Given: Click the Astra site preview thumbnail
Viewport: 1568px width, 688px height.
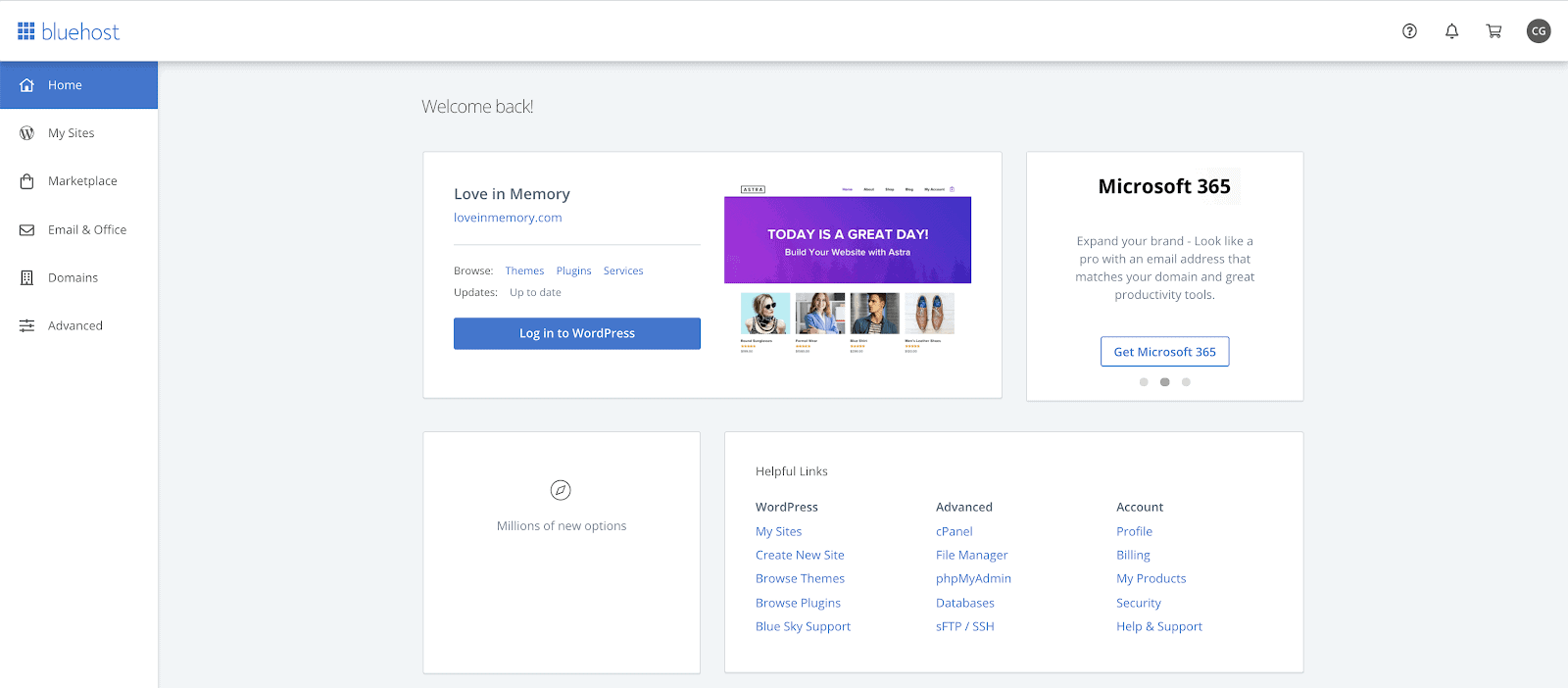Looking at the screenshot, I should point(848,270).
